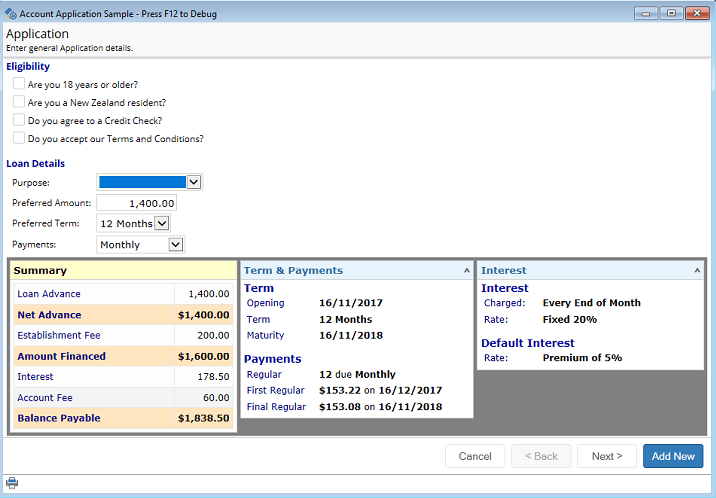Check 'Are you 18 years or older?'
The height and width of the screenshot is (498, 716).
pyautogui.click(x=19, y=84)
